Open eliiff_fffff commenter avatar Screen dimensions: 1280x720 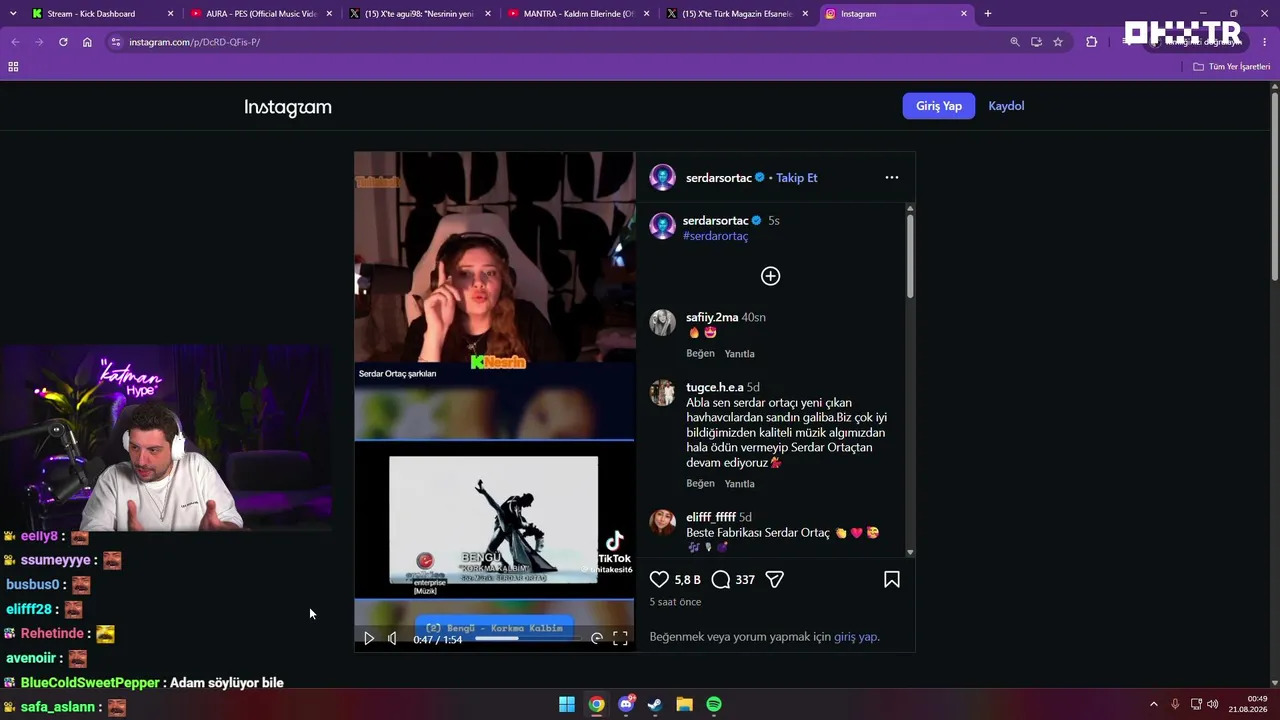(x=662, y=522)
